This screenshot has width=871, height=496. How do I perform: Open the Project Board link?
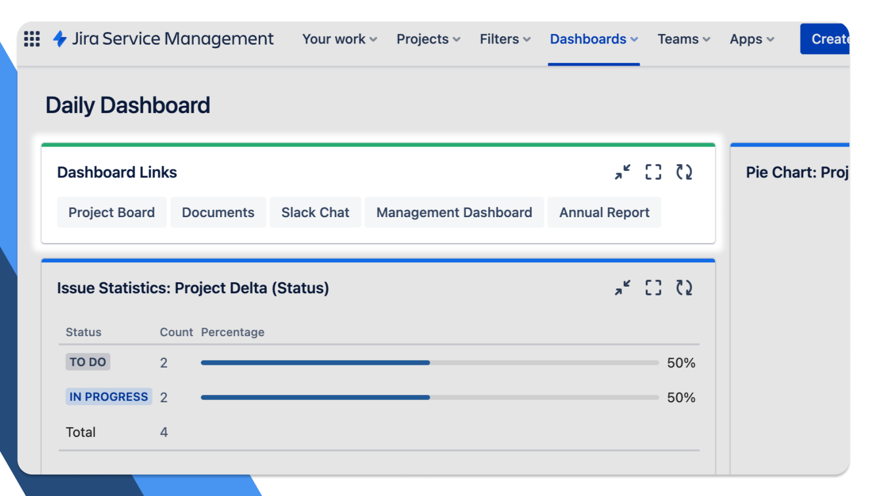(x=111, y=212)
